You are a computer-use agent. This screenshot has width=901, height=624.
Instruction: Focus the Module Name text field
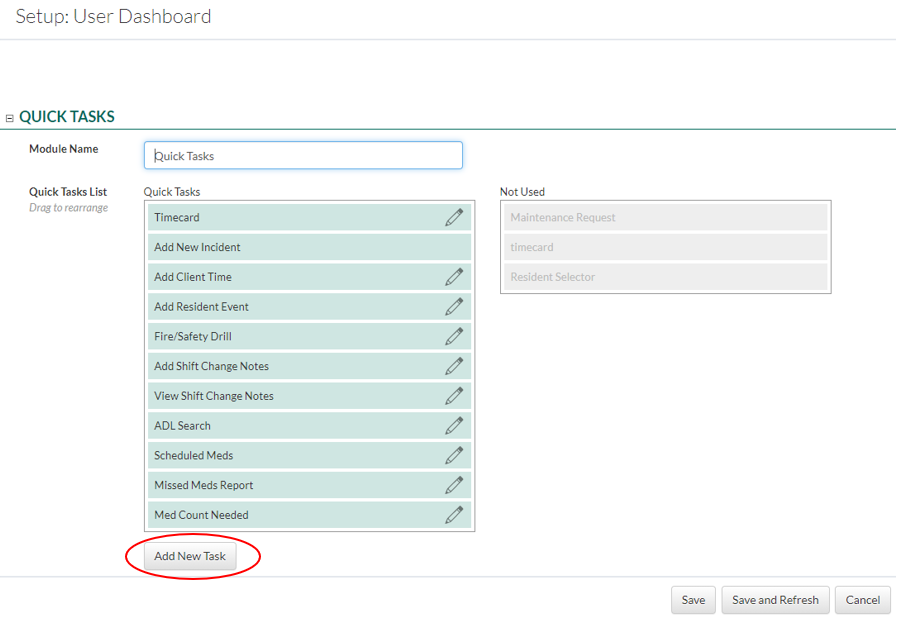tap(303, 156)
